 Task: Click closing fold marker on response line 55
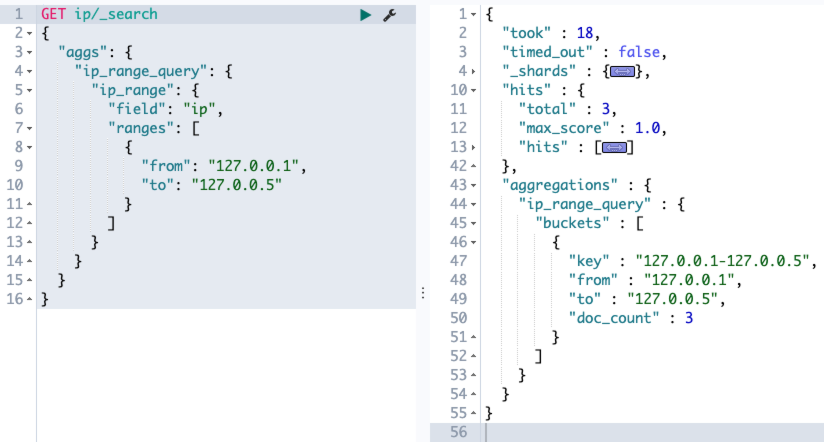tap(473, 413)
